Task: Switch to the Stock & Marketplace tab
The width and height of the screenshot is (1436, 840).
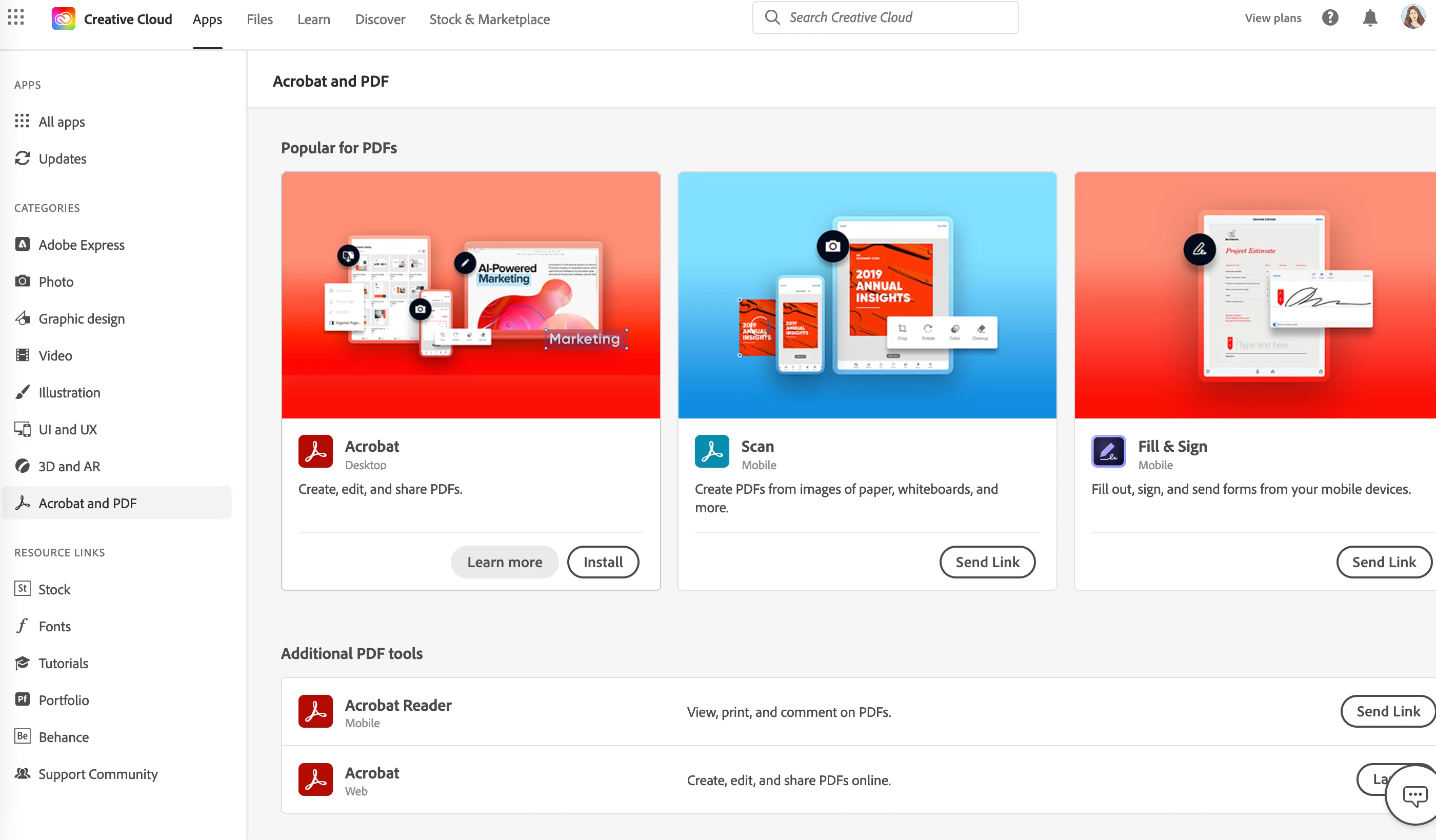Action: pyautogui.click(x=489, y=19)
